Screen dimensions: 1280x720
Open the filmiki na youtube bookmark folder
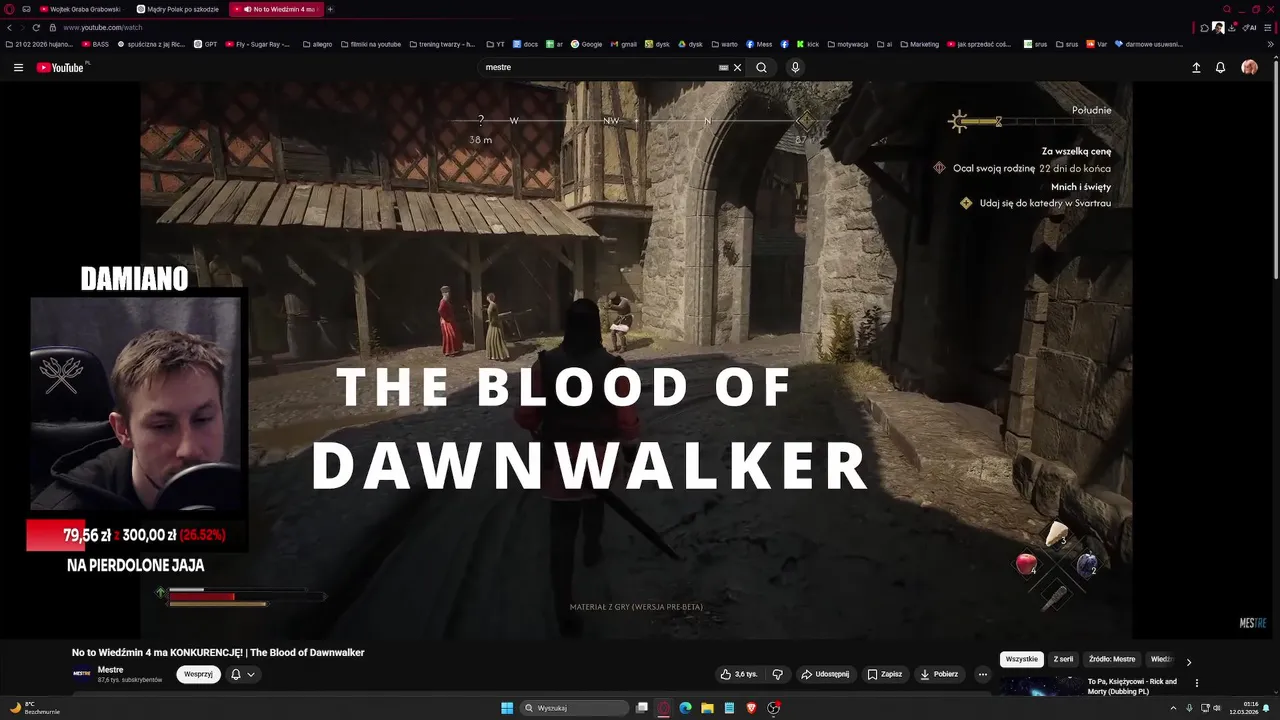point(370,44)
